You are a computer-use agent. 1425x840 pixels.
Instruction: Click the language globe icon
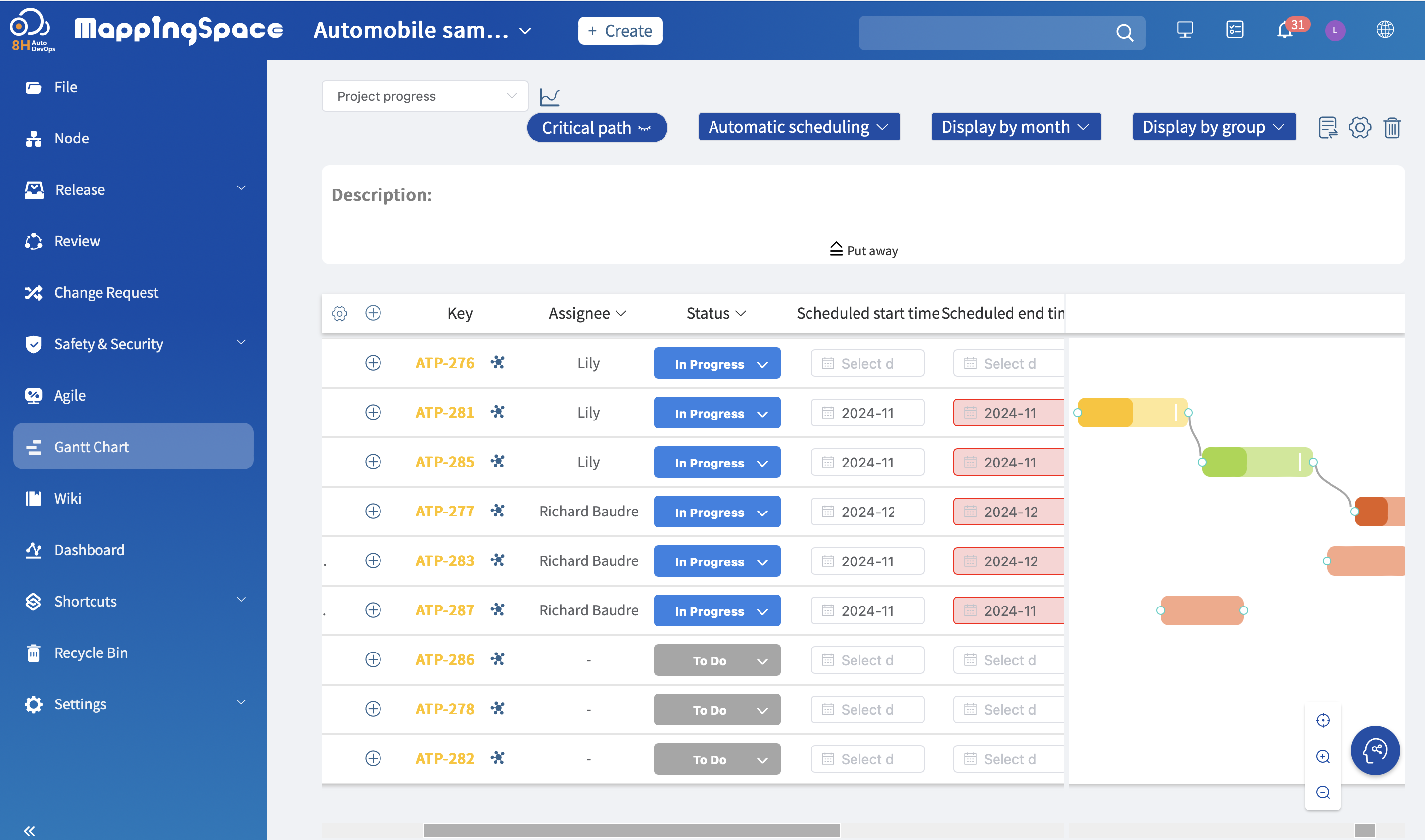coord(1385,29)
